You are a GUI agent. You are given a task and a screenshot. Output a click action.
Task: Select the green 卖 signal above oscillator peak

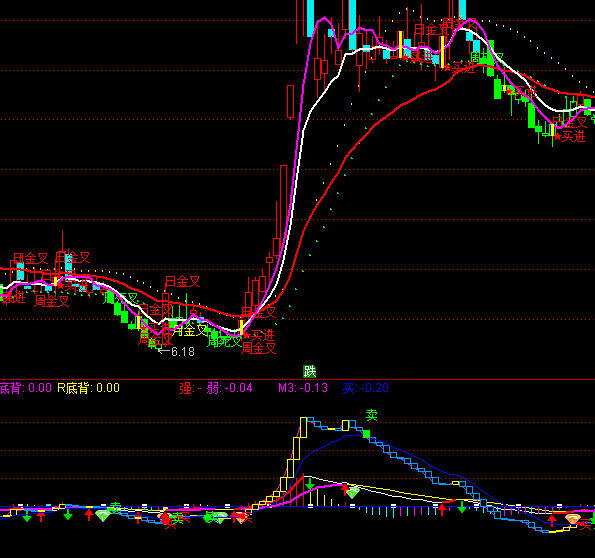(371, 415)
